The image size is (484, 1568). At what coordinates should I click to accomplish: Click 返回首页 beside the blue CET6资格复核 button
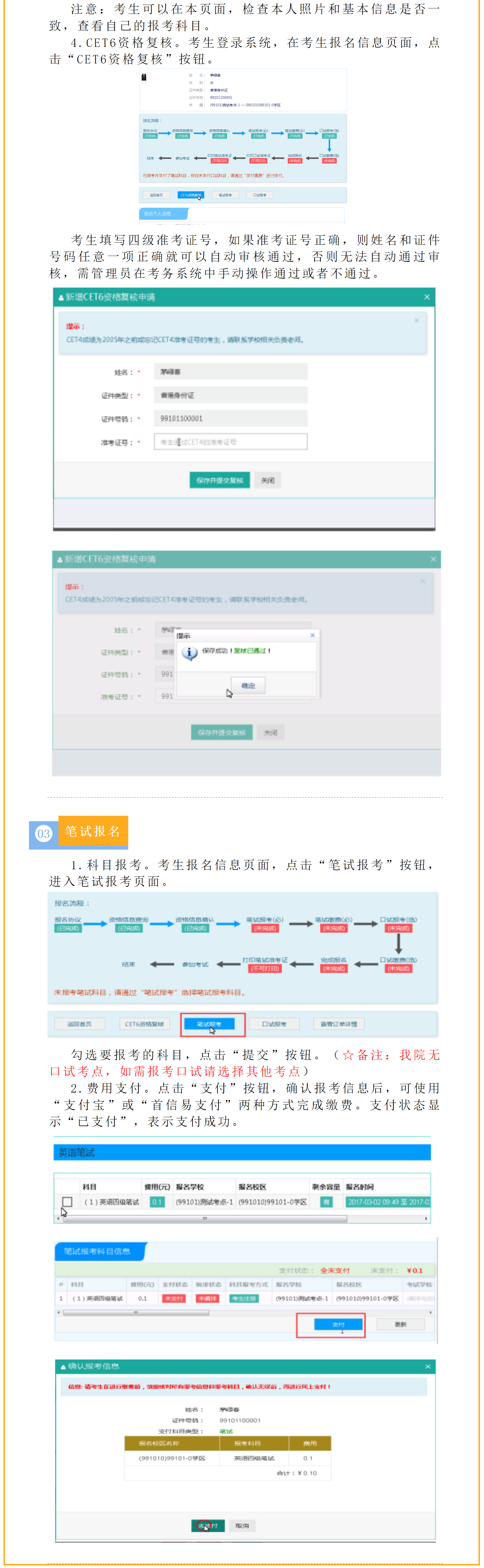(157, 195)
